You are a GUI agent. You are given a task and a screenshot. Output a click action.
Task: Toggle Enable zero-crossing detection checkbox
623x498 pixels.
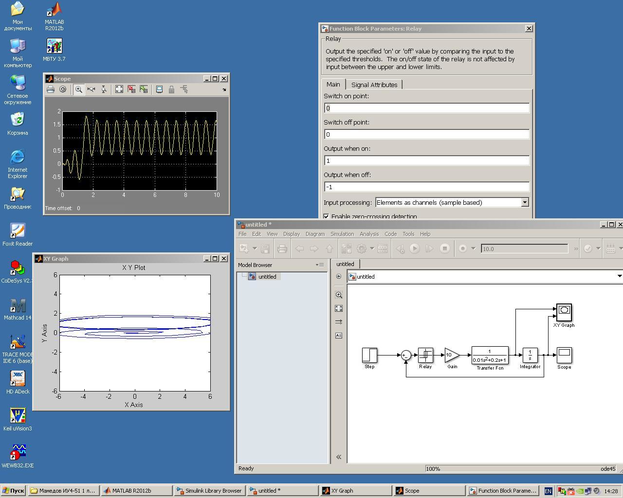click(327, 216)
